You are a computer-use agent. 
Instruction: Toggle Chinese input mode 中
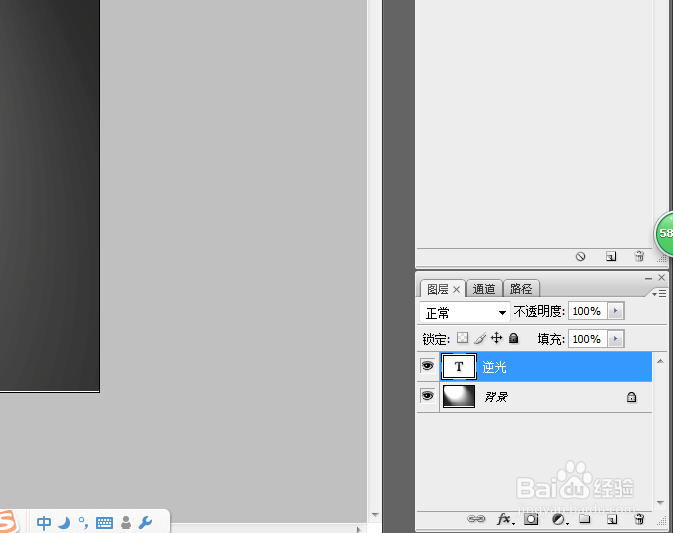pos(44,523)
